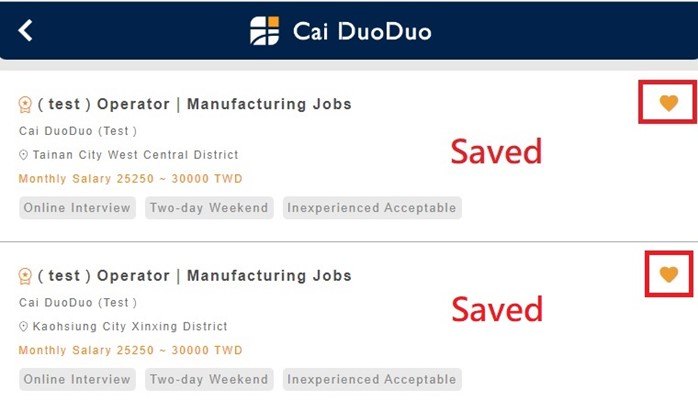Click the location pin beside Tainan City
Screen dimensions: 698x412
(x=24, y=155)
